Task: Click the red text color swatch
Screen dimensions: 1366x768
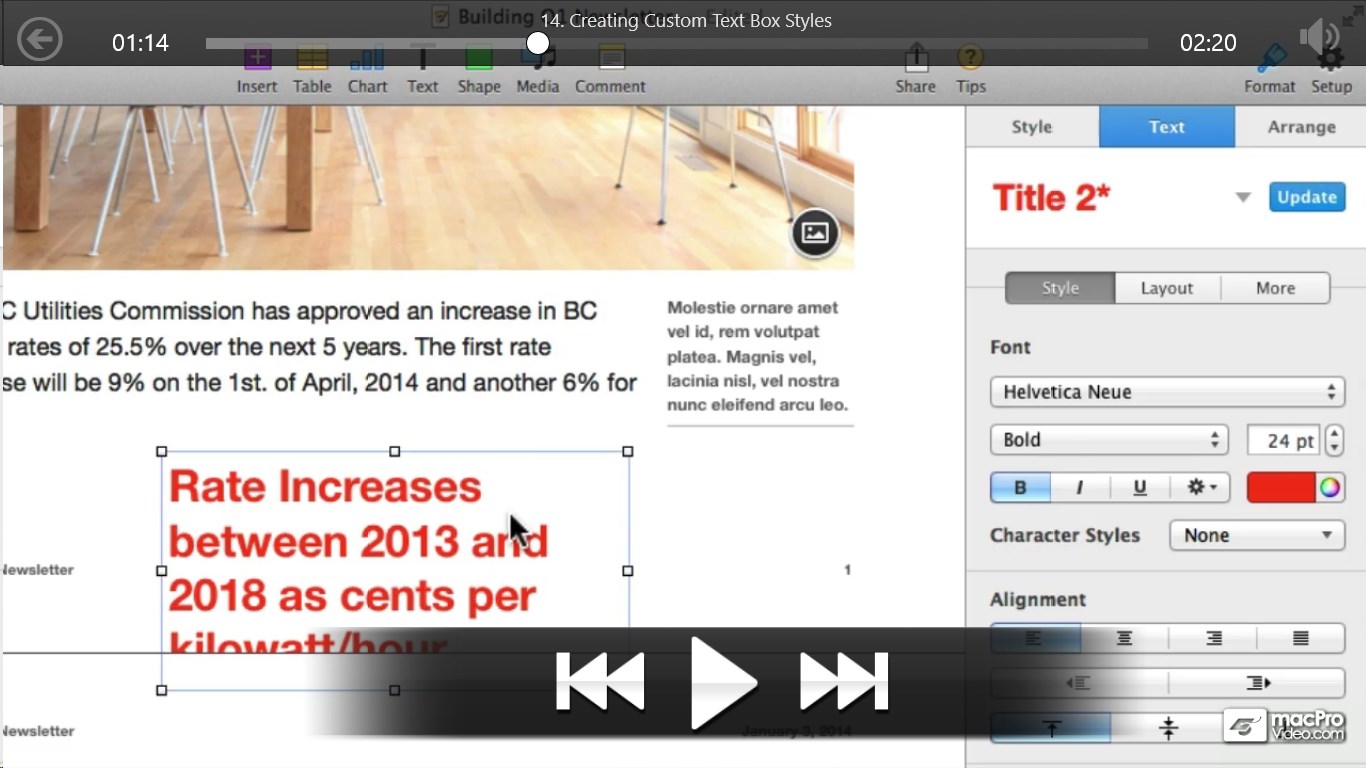Action: (x=1281, y=488)
